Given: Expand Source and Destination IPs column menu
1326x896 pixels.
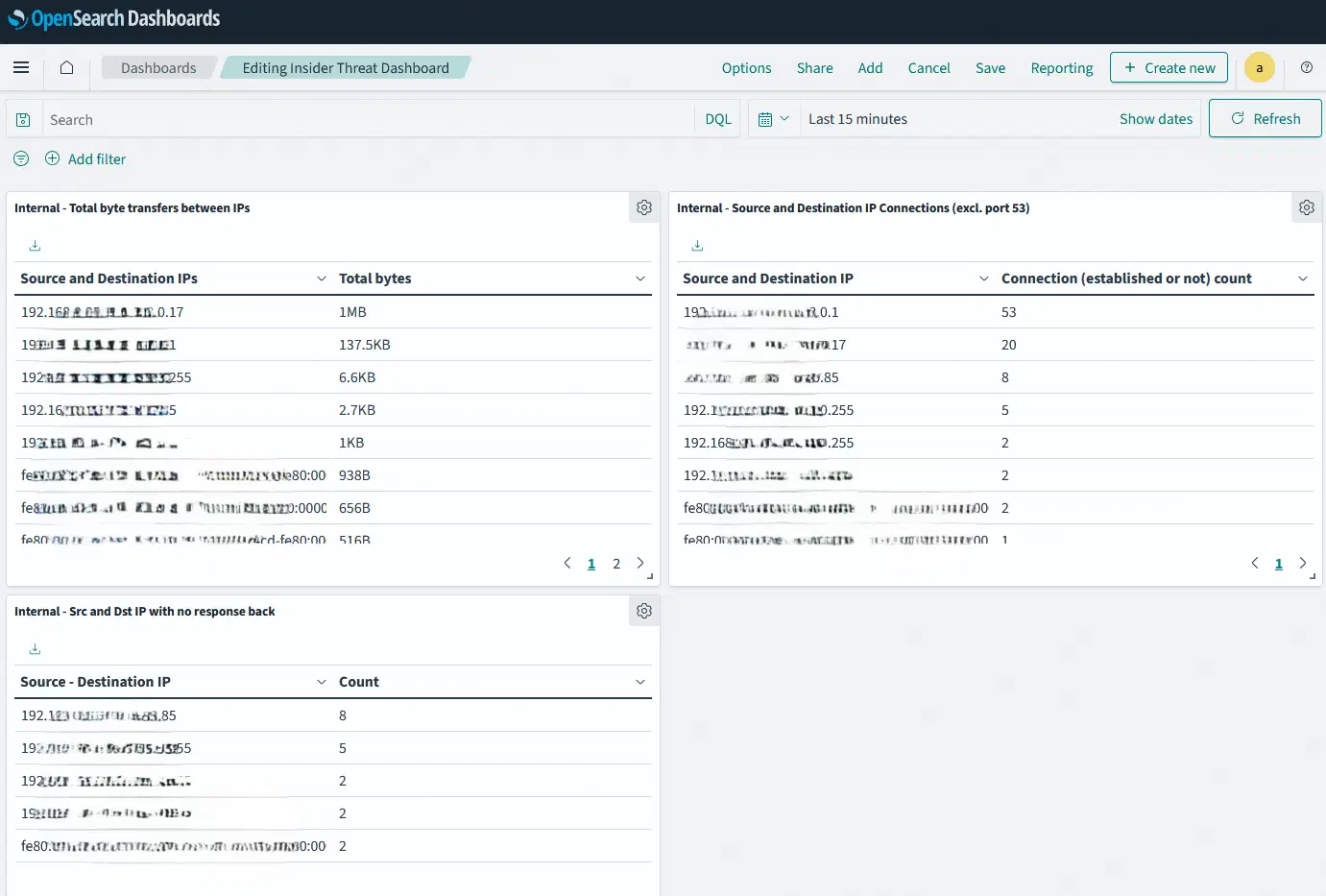Looking at the screenshot, I should click(x=322, y=278).
